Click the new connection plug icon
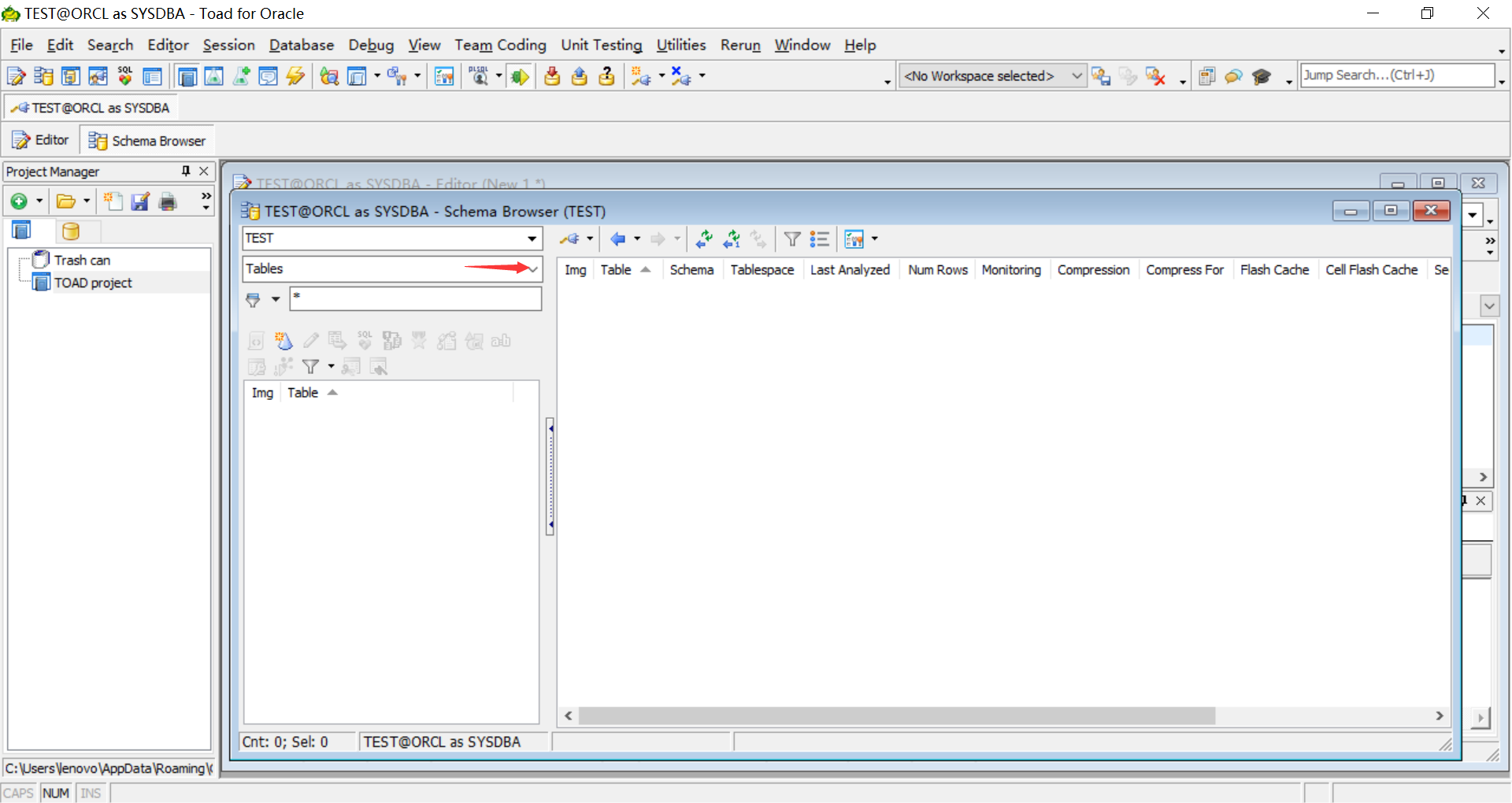 [x=641, y=76]
